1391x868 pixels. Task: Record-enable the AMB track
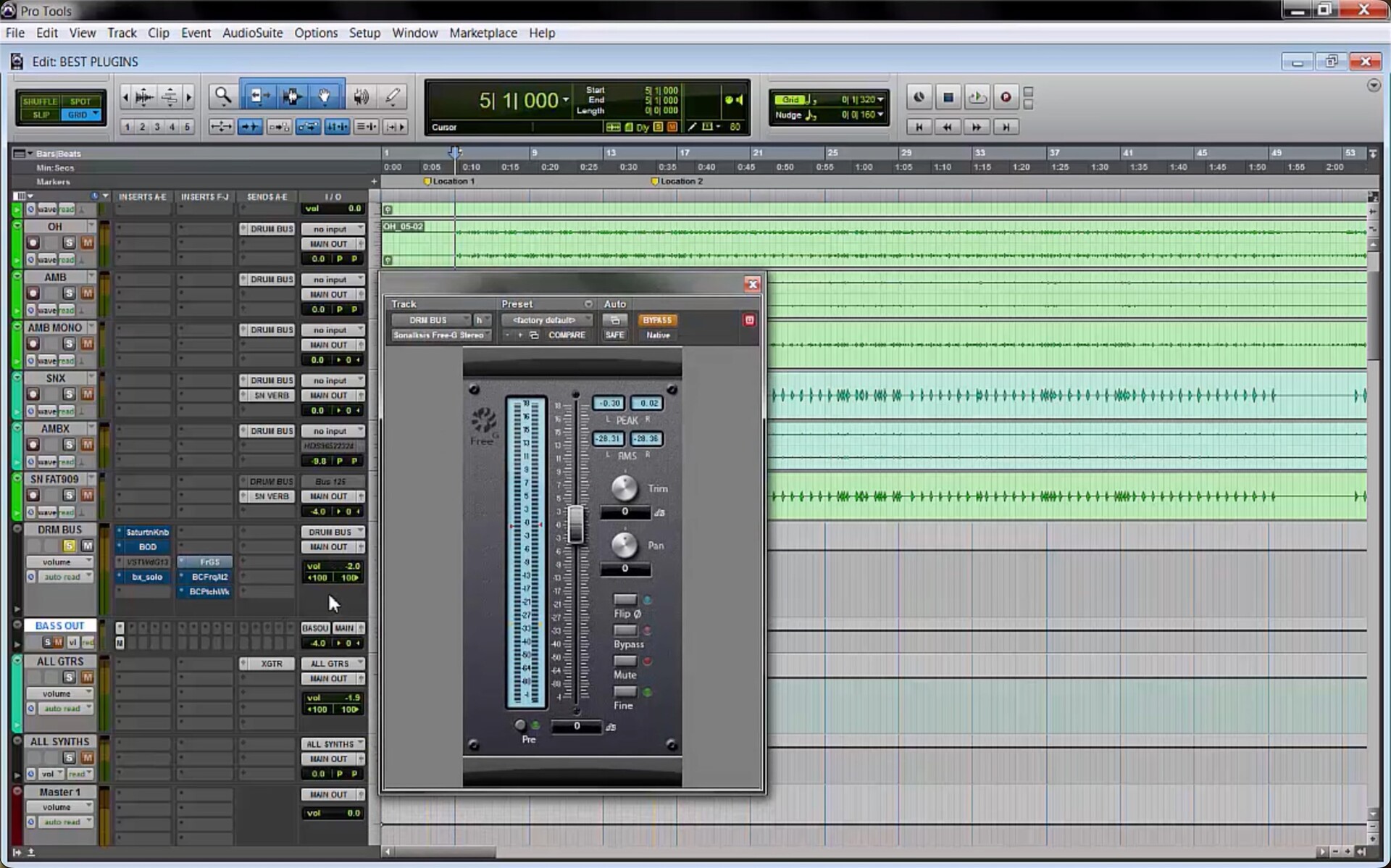[x=33, y=293]
